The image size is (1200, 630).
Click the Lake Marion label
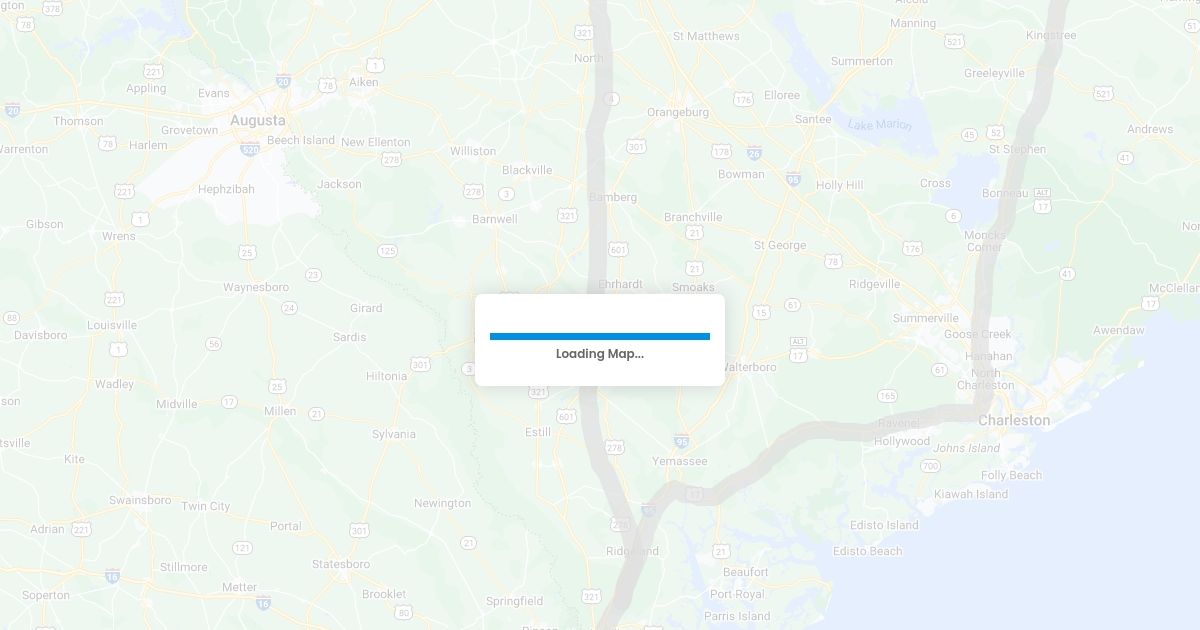880,125
